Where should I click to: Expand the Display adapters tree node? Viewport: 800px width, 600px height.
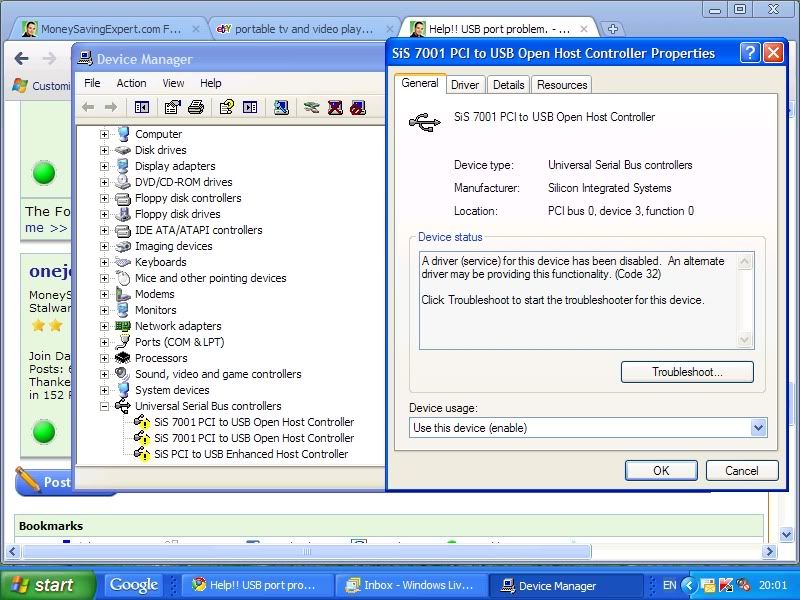click(104, 166)
